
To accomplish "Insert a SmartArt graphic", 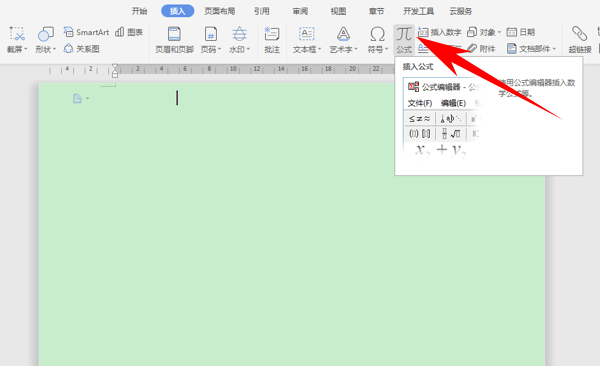I will tap(86, 32).
